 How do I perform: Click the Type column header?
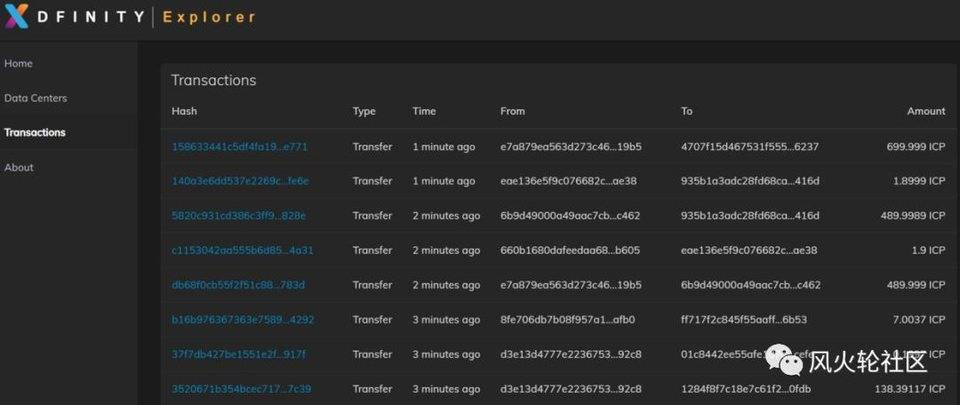point(364,111)
